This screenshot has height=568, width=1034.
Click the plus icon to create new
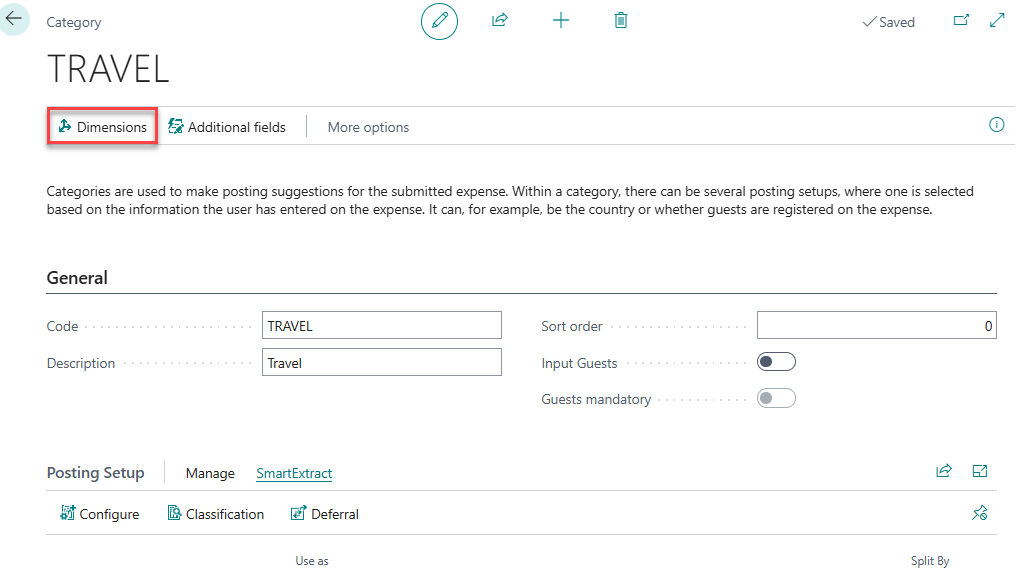[561, 21]
